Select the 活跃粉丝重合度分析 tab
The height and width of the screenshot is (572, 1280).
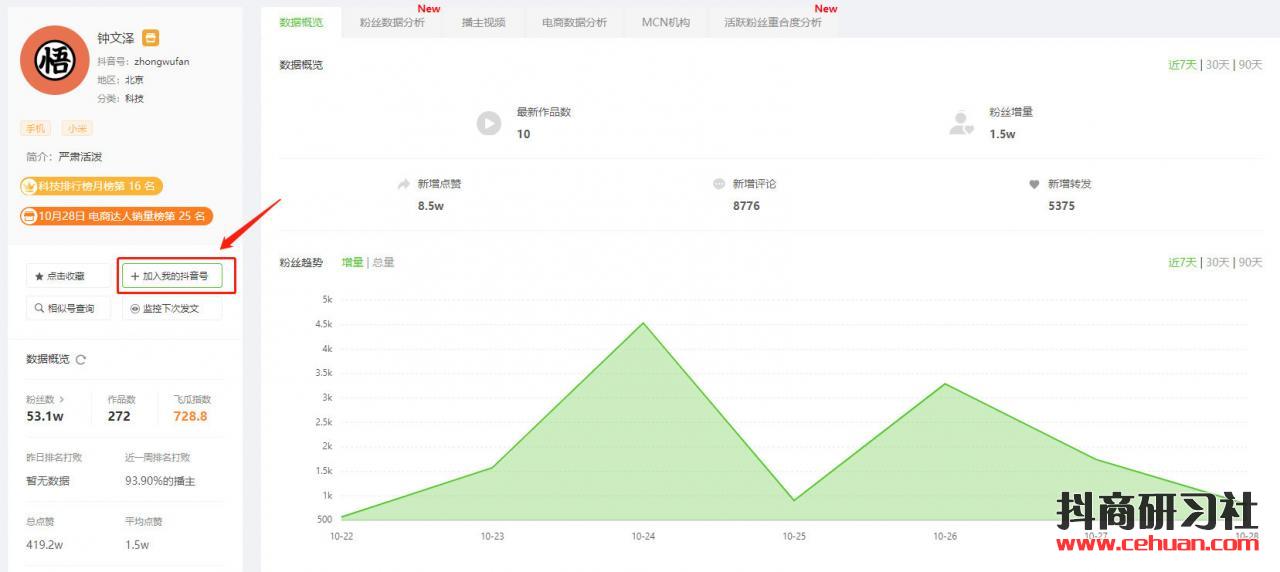click(773, 22)
